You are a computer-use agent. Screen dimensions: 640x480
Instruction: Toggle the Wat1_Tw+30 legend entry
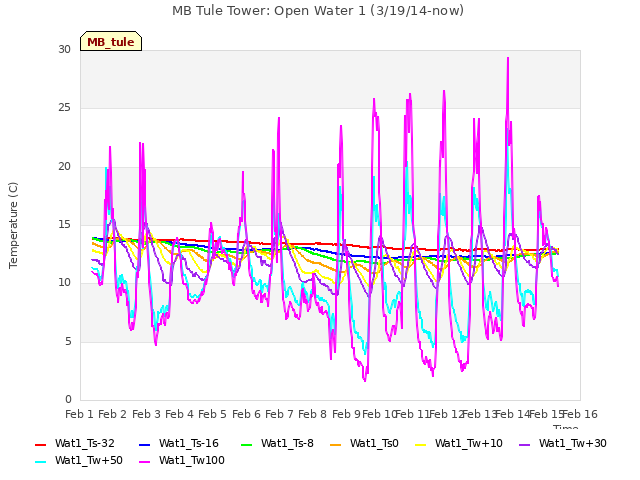[x=562, y=444]
